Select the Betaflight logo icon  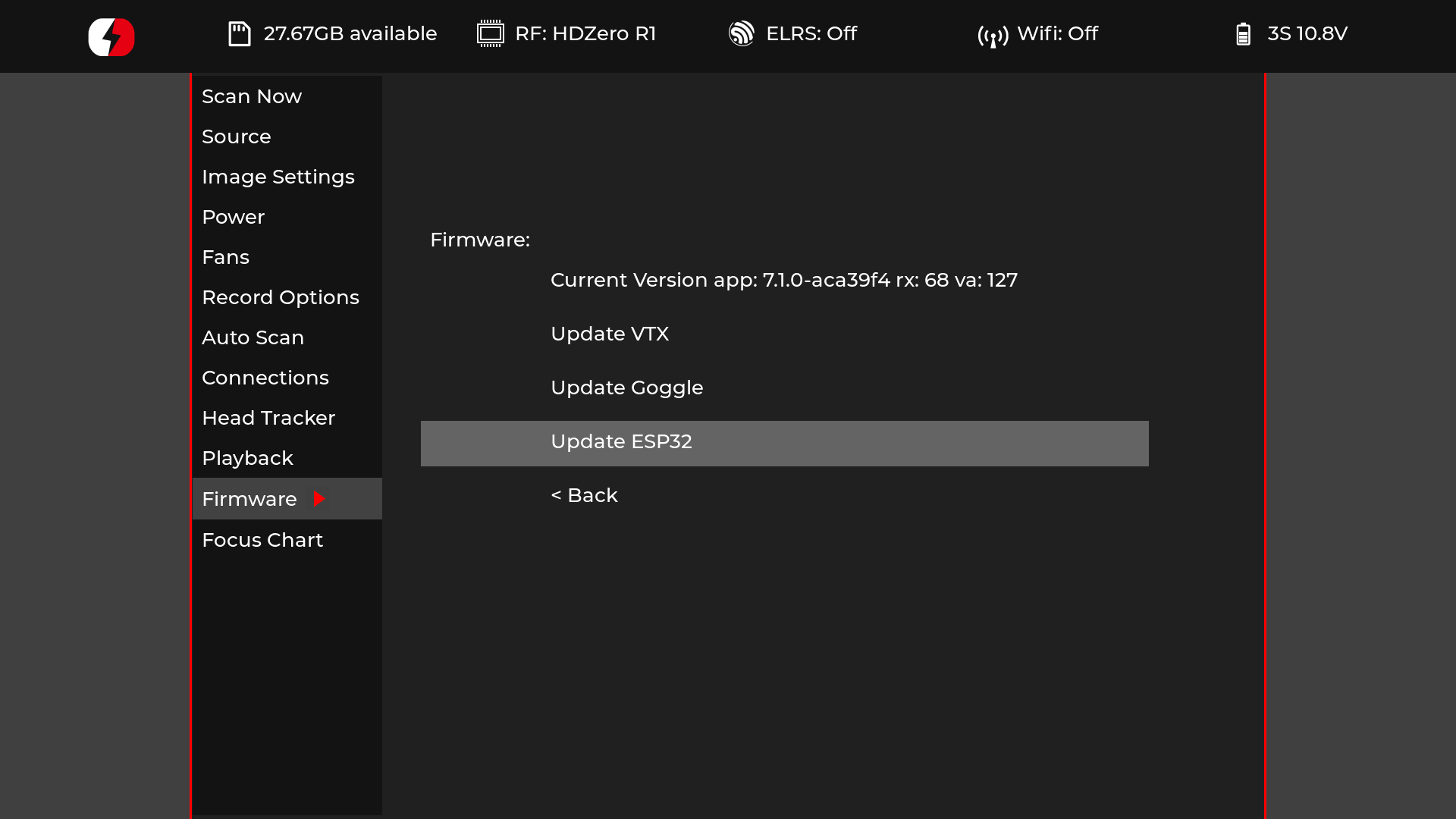click(110, 36)
